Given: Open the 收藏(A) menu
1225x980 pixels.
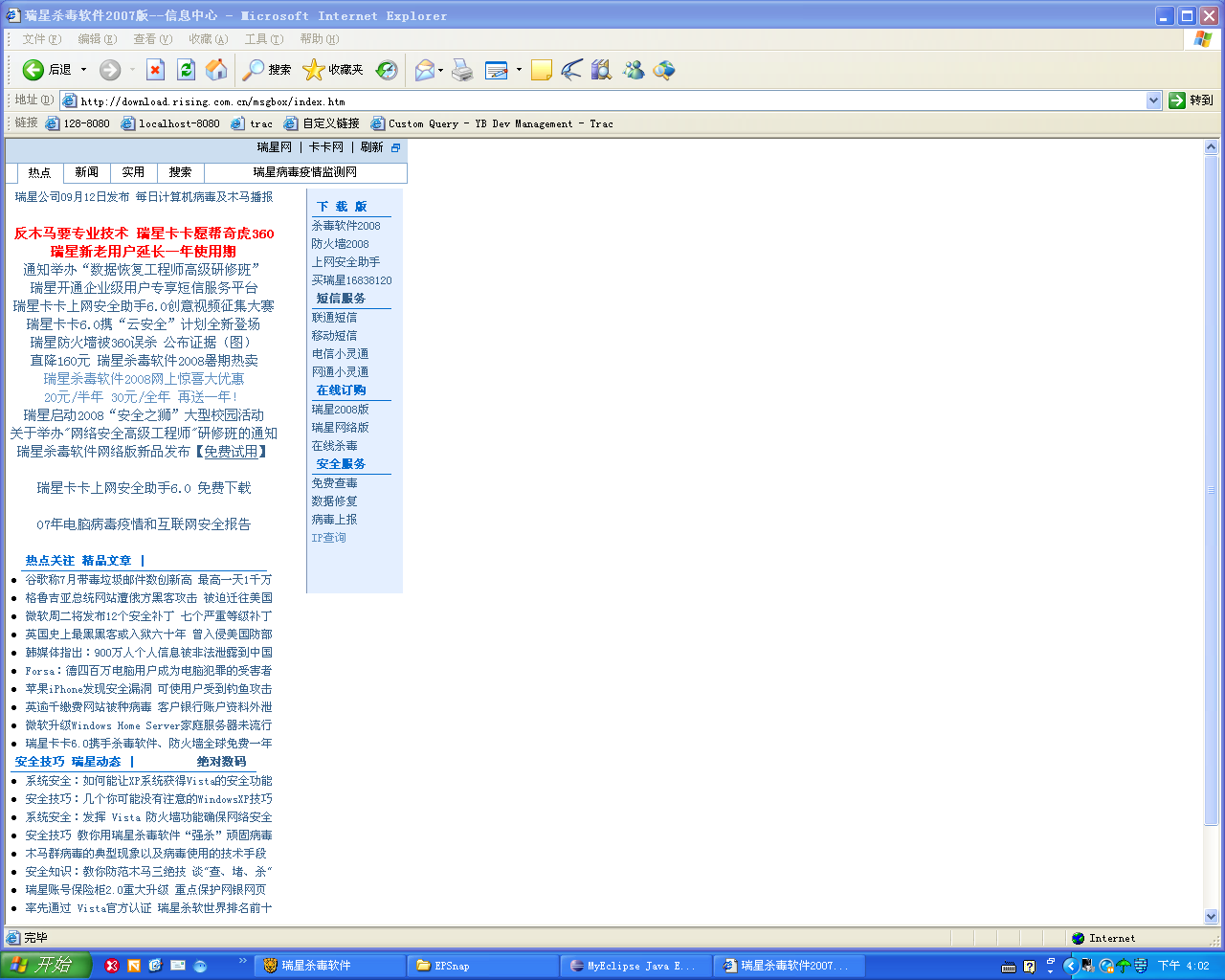Looking at the screenshot, I should (208, 39).
